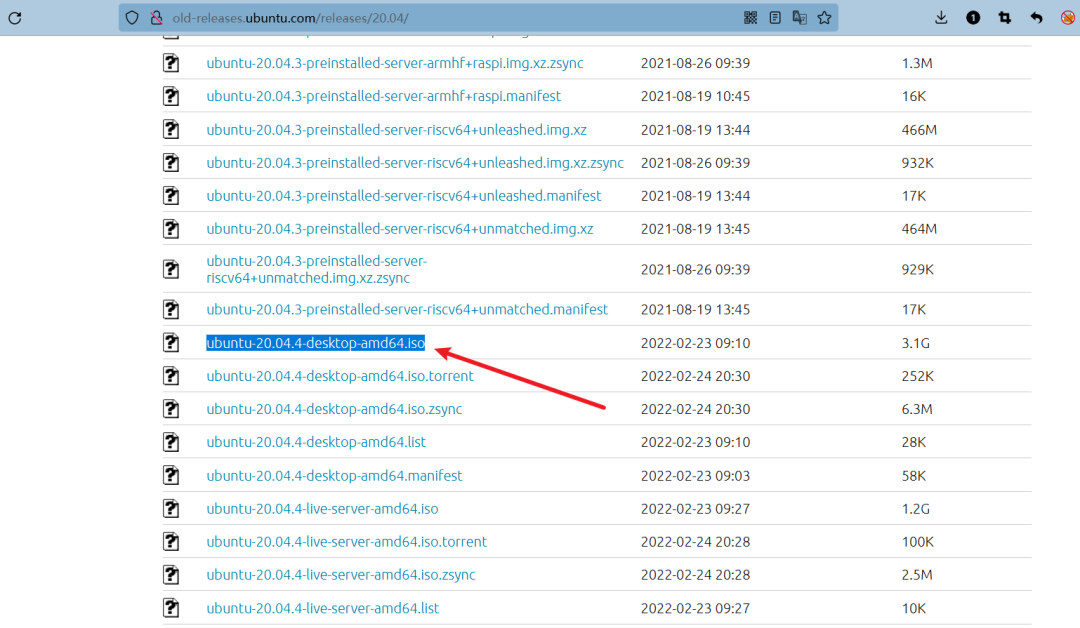Open riscv64+unmatched.img.xz.zsync two-line link

pos(316,269)
